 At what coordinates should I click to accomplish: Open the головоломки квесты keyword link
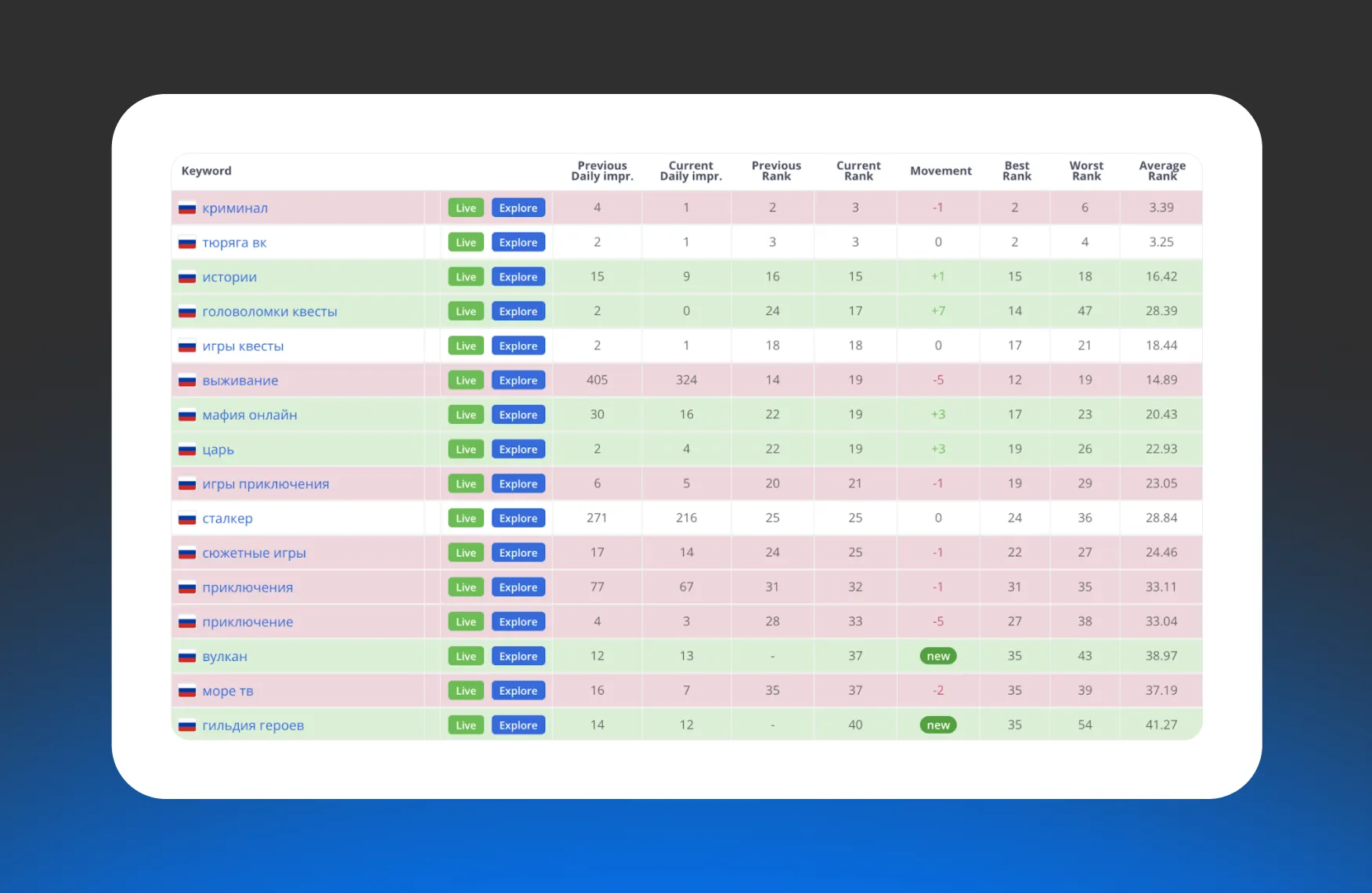269,312
